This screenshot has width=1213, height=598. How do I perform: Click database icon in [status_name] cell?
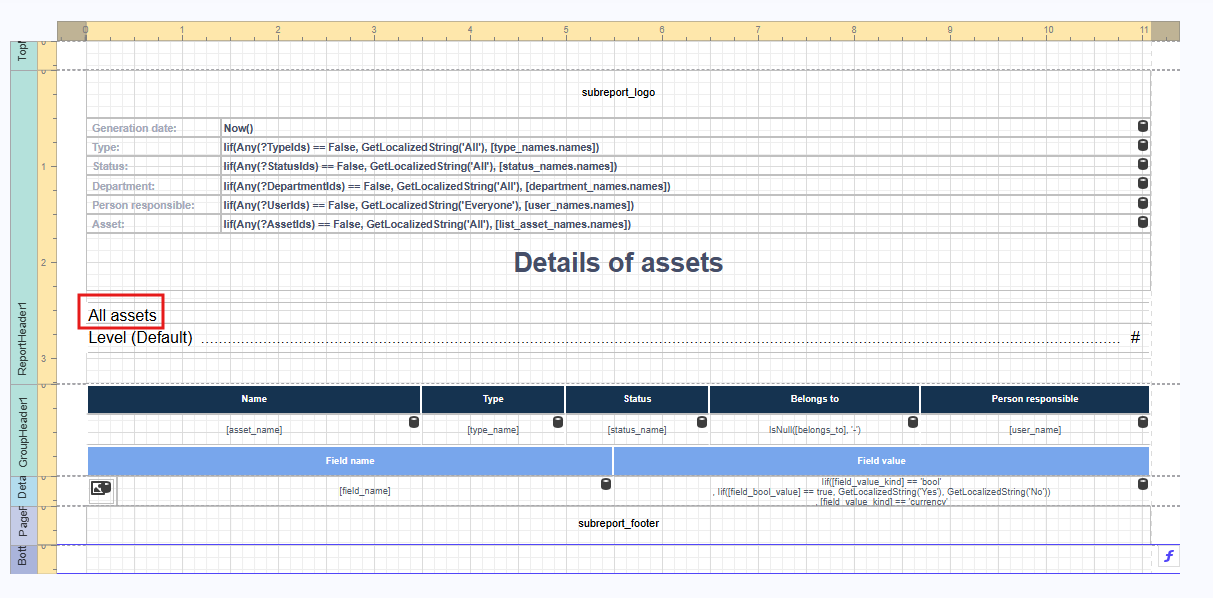pyautogui.click(x=701, y=423)
